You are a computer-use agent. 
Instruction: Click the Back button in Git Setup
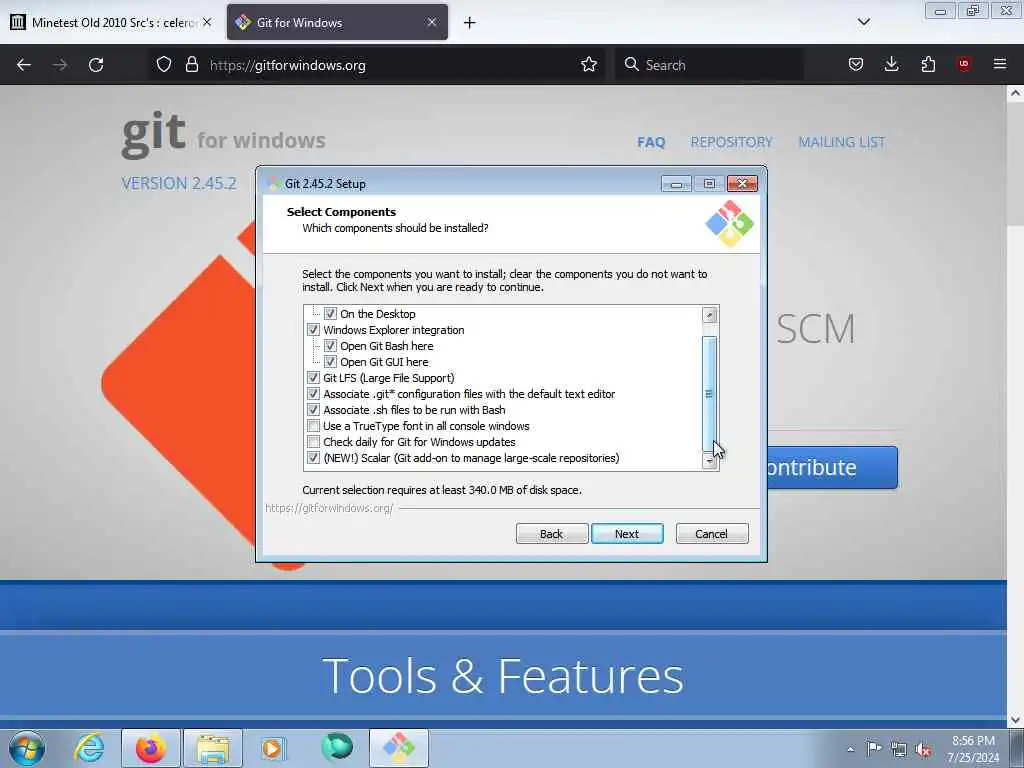tap(552, 534)
